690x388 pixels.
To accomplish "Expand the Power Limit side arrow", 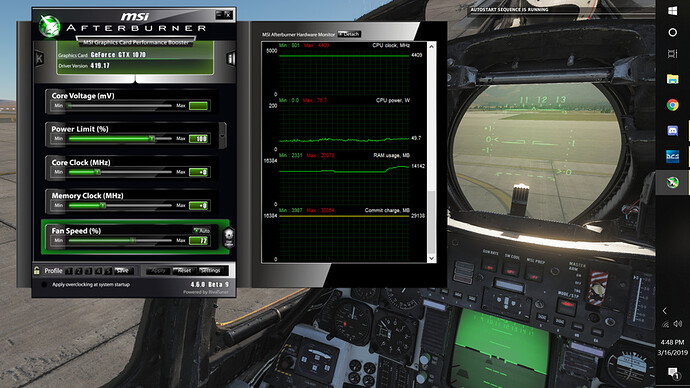I will (222, 135).
